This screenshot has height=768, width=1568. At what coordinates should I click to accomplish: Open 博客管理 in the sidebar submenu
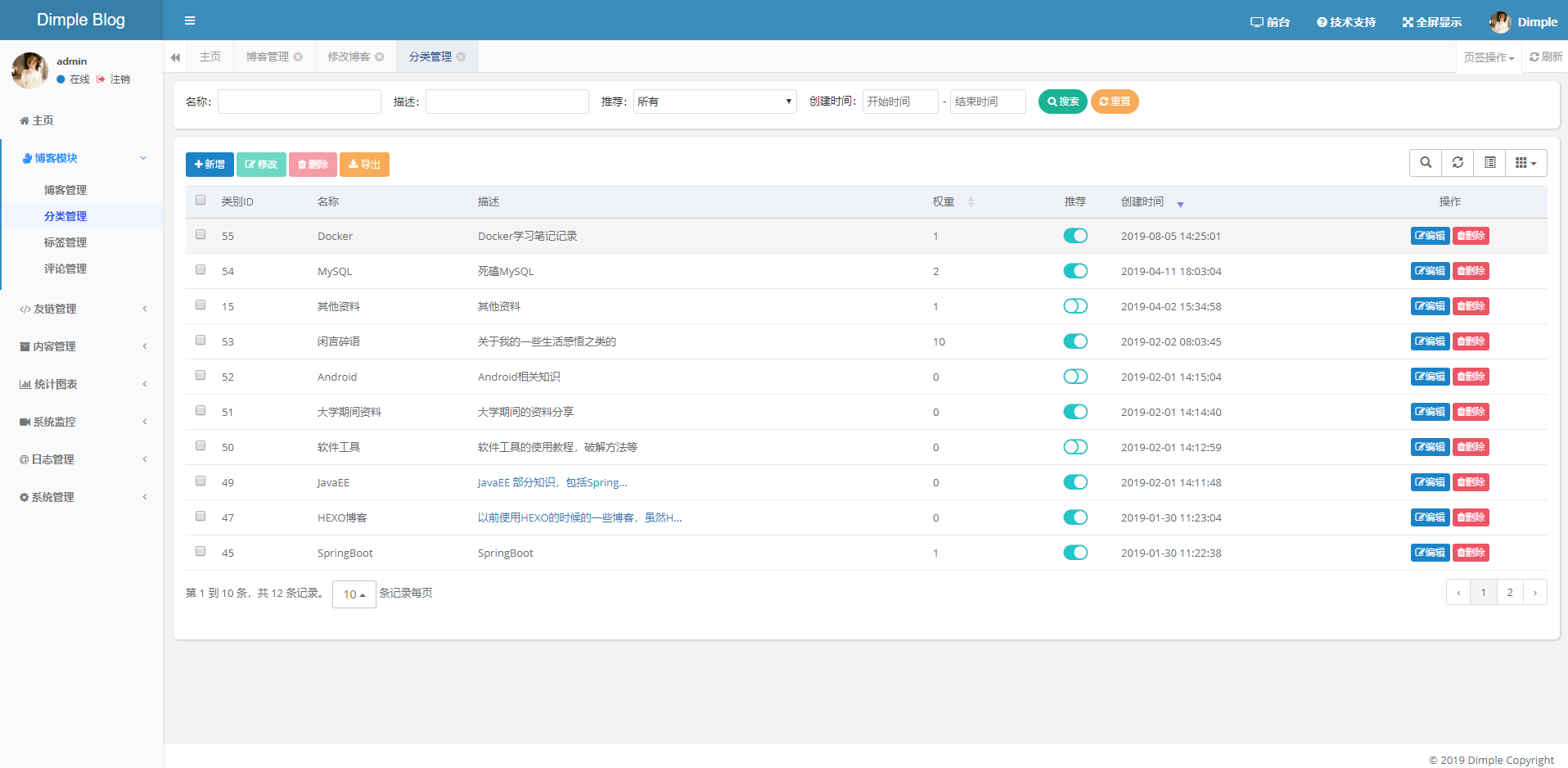pos(65,190)
